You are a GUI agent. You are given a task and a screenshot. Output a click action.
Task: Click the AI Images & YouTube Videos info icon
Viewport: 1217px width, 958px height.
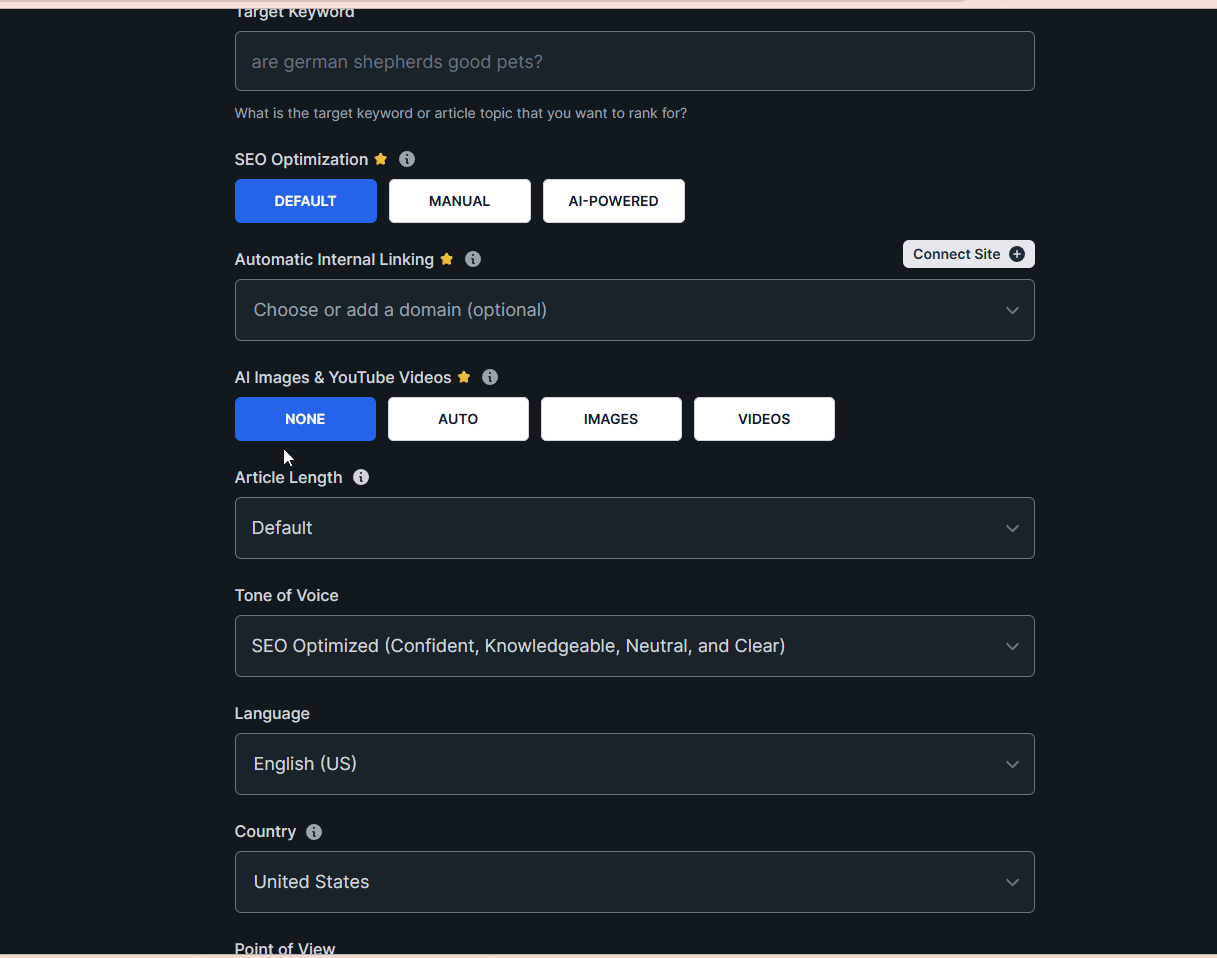click(490, 377)
